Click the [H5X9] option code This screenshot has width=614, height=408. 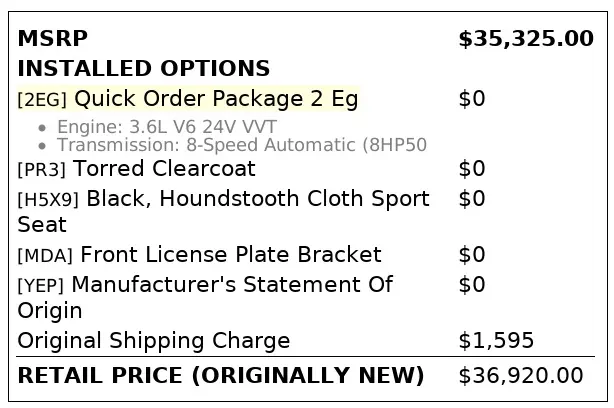[x=49, y=200]
